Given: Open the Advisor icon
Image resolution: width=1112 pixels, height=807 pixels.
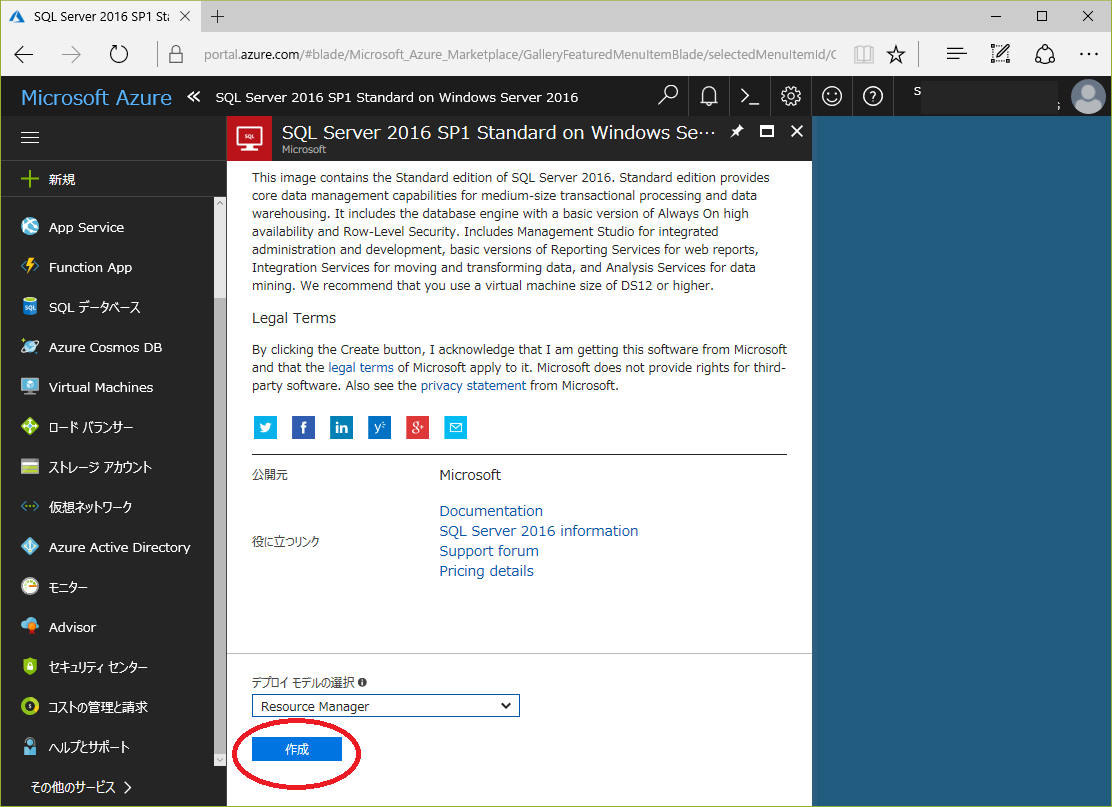Looking at the screenshot, I should [x=30, y=626].
